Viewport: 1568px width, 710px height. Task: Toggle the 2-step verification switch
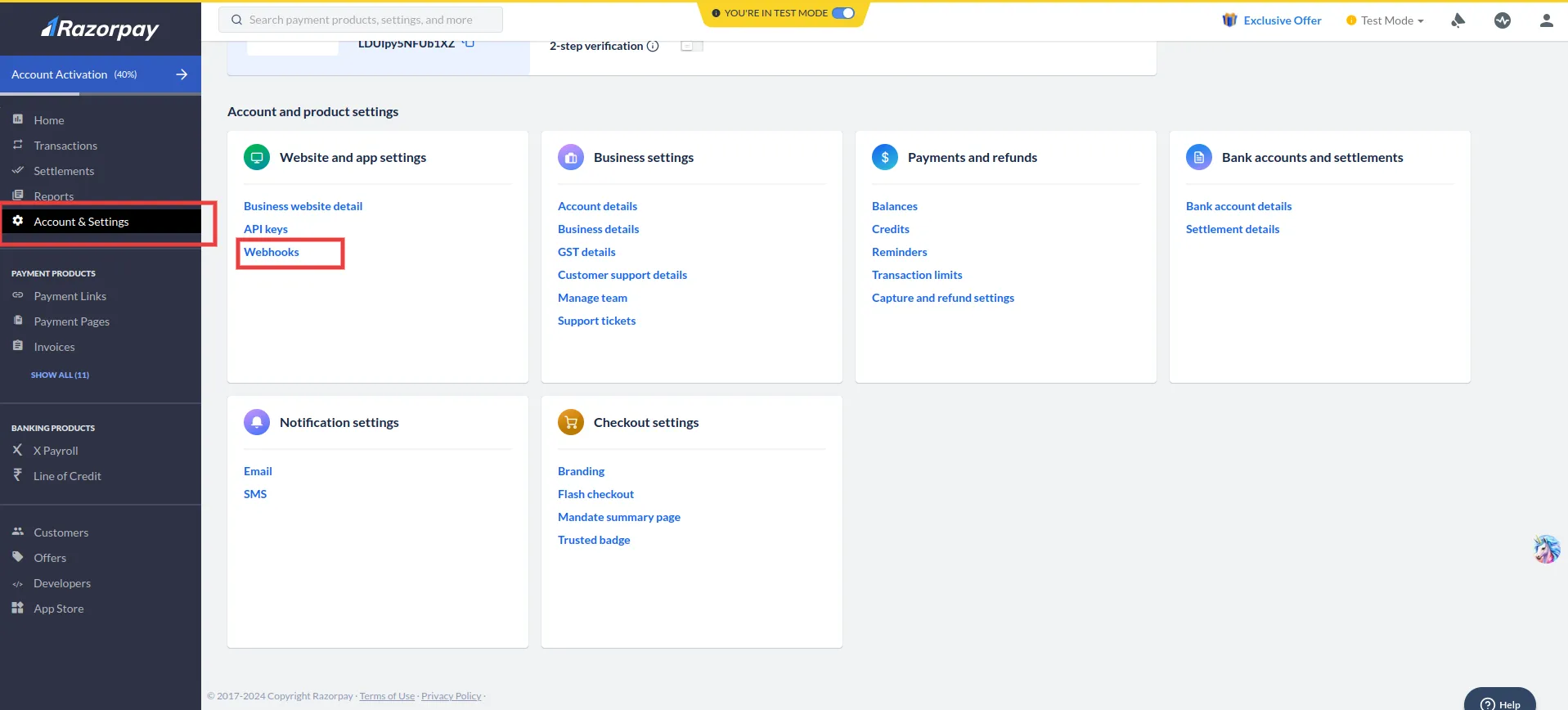tap(692, 46)
